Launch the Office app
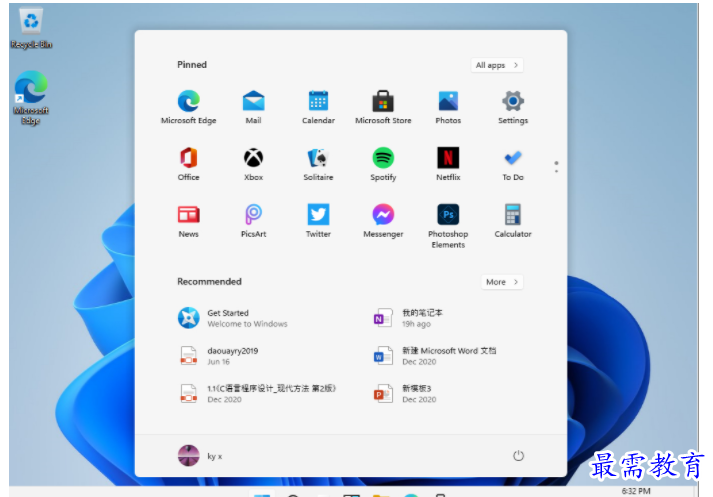Screen dimensions: 713x497 tap(189, 164)
